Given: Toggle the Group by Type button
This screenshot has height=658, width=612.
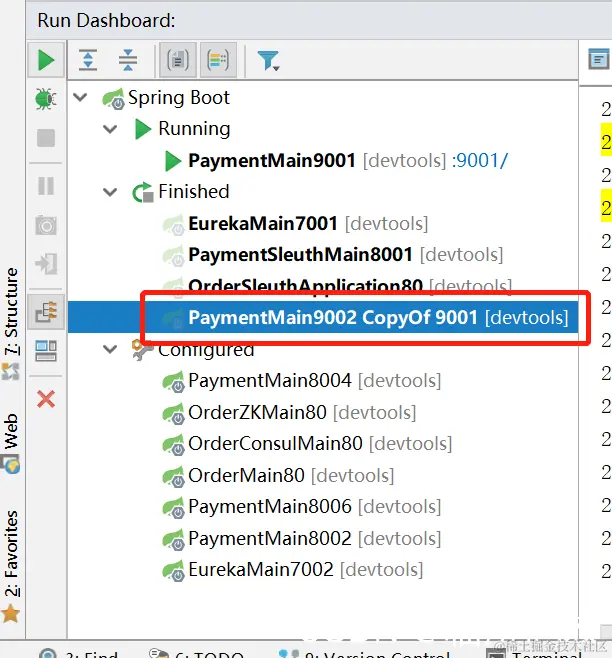Looking at the screenshot, I should pos(178,60).
